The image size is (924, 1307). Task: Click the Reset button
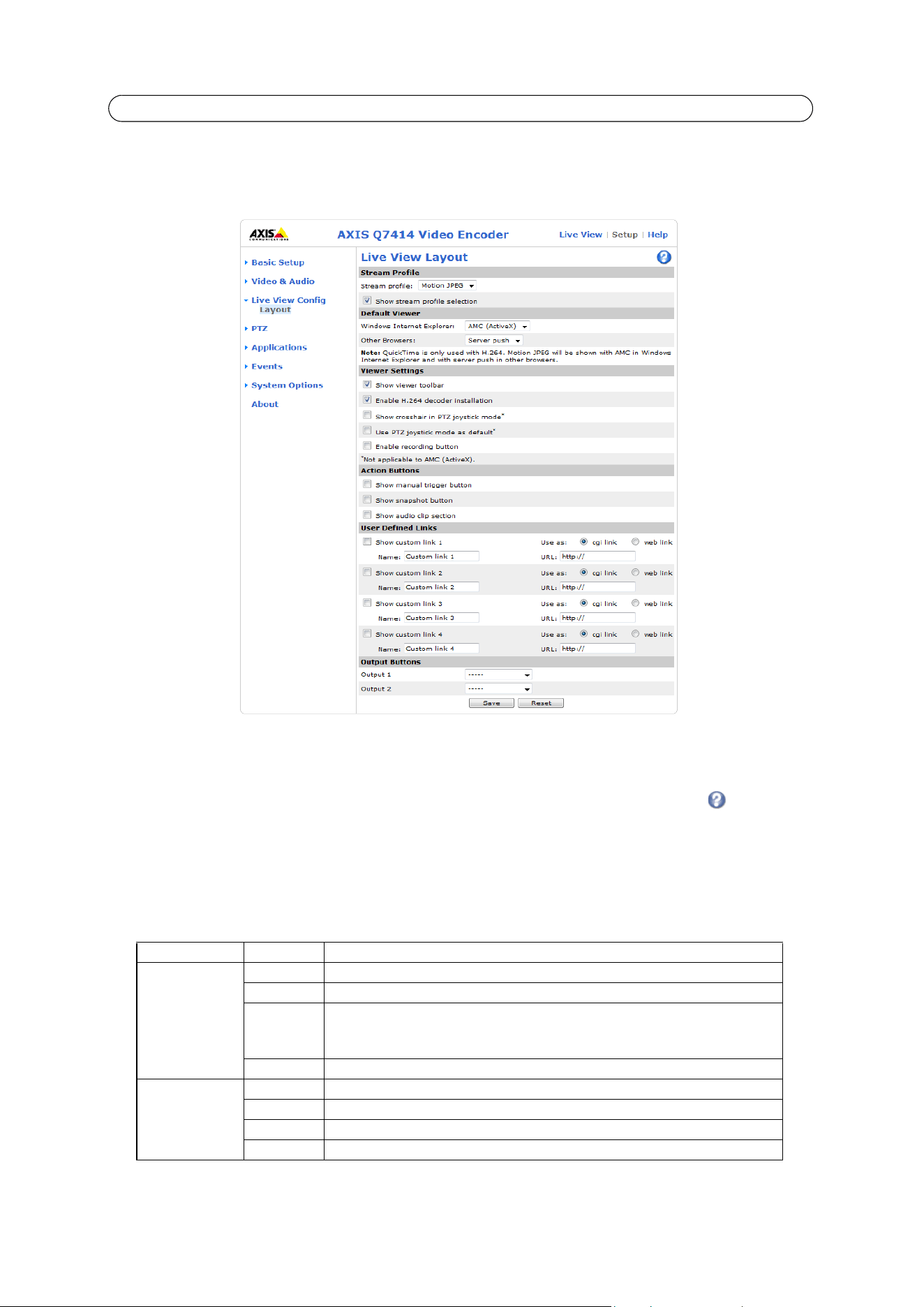point(541,703)
